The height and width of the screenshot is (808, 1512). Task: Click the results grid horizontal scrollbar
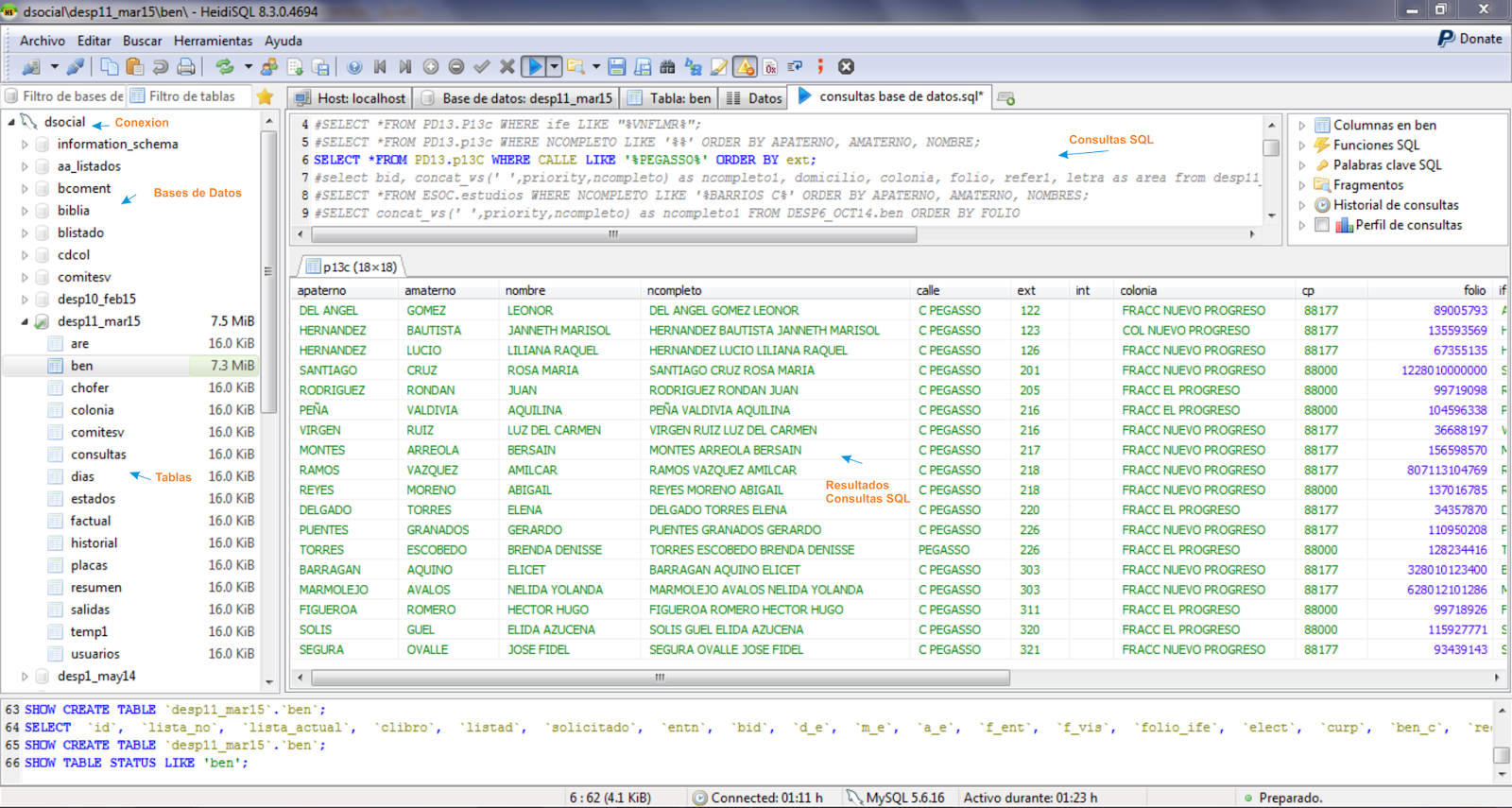660,678
